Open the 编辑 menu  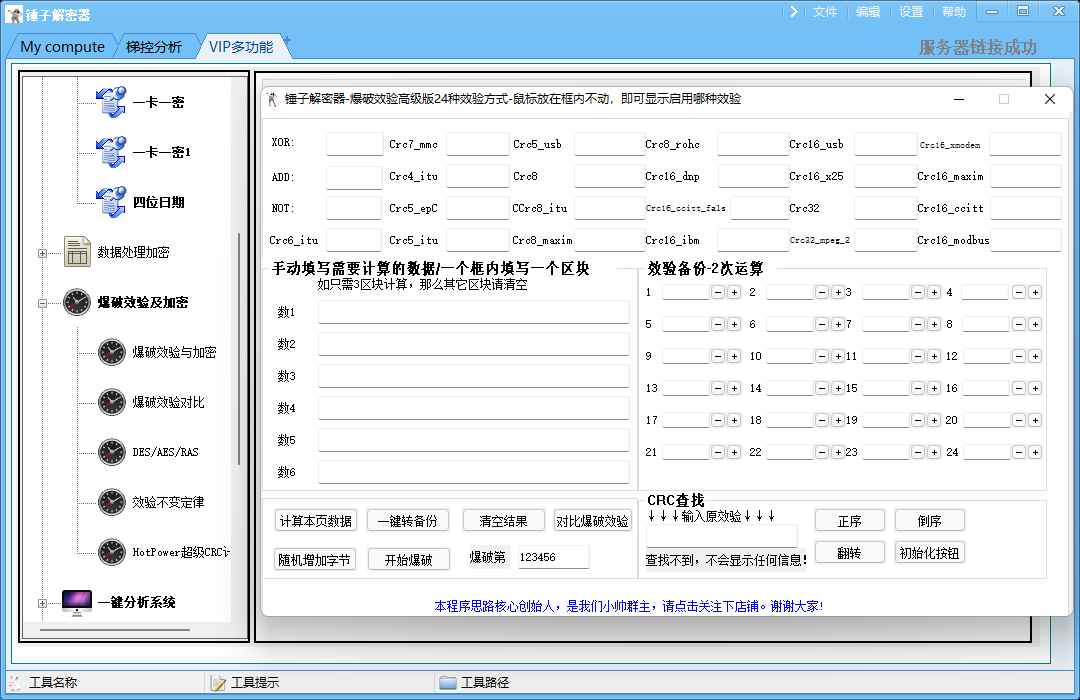(868, 12)
